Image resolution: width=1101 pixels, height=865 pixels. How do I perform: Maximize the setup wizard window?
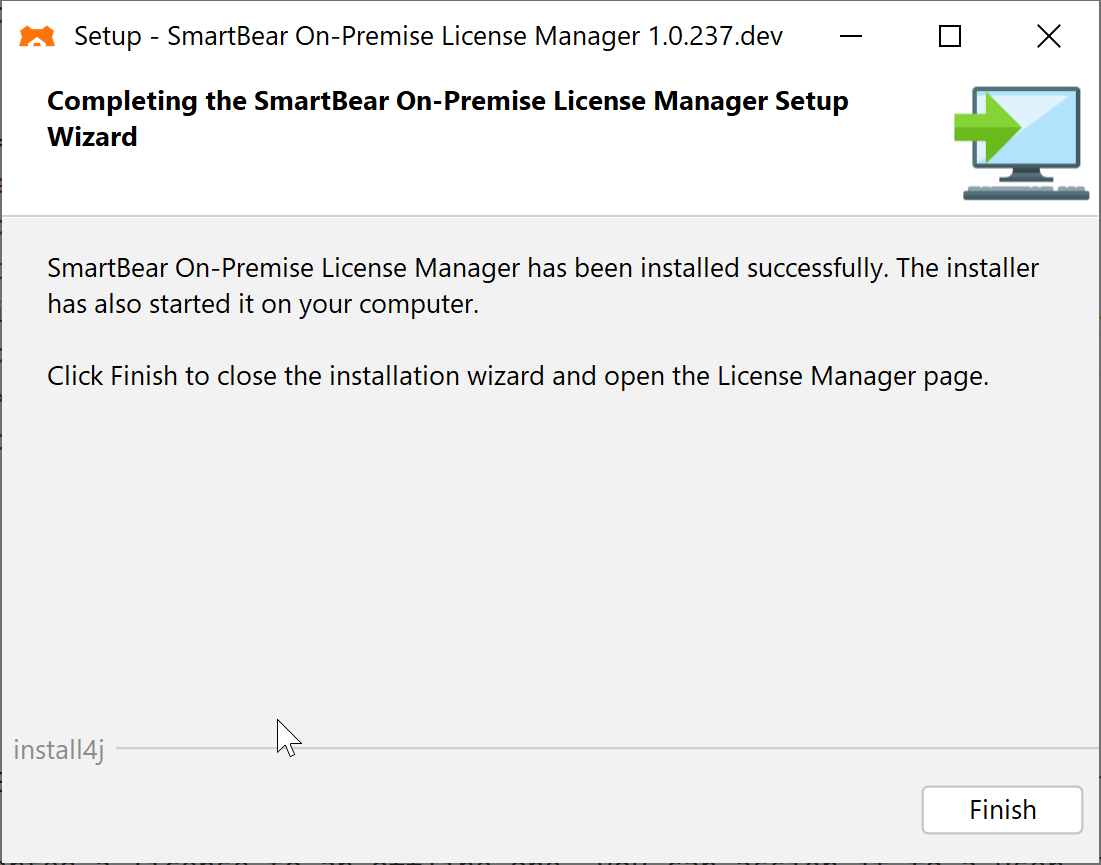point(948,36)
